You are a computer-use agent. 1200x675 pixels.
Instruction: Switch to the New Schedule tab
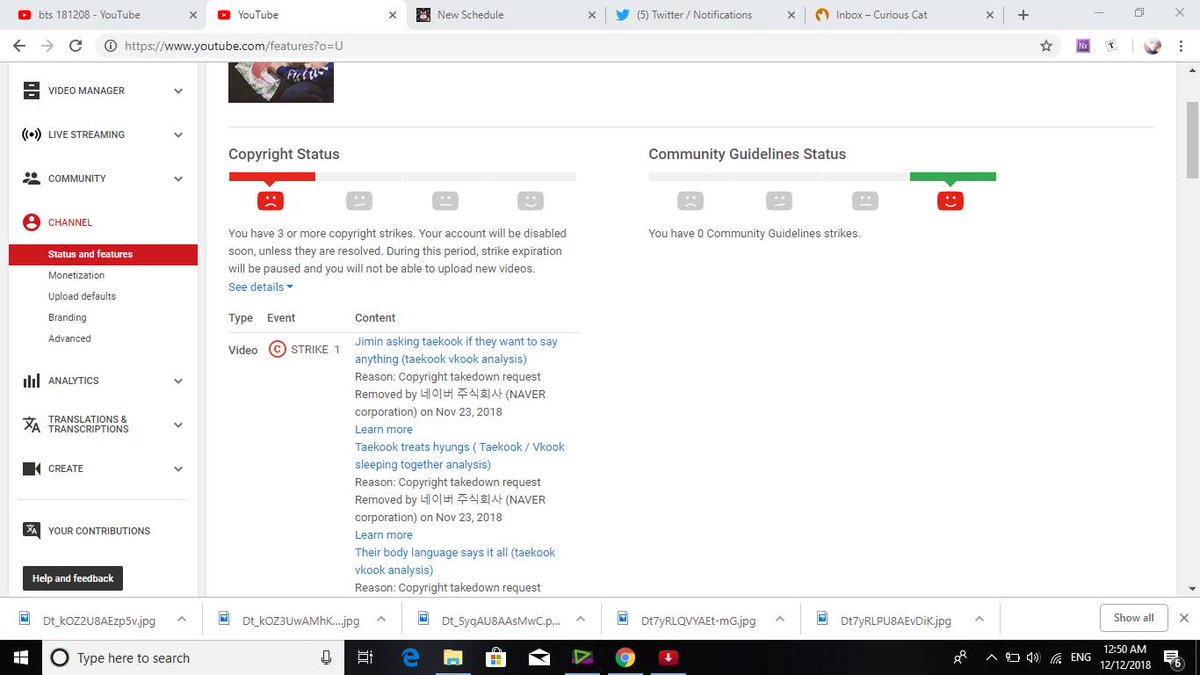coord(508,15)
